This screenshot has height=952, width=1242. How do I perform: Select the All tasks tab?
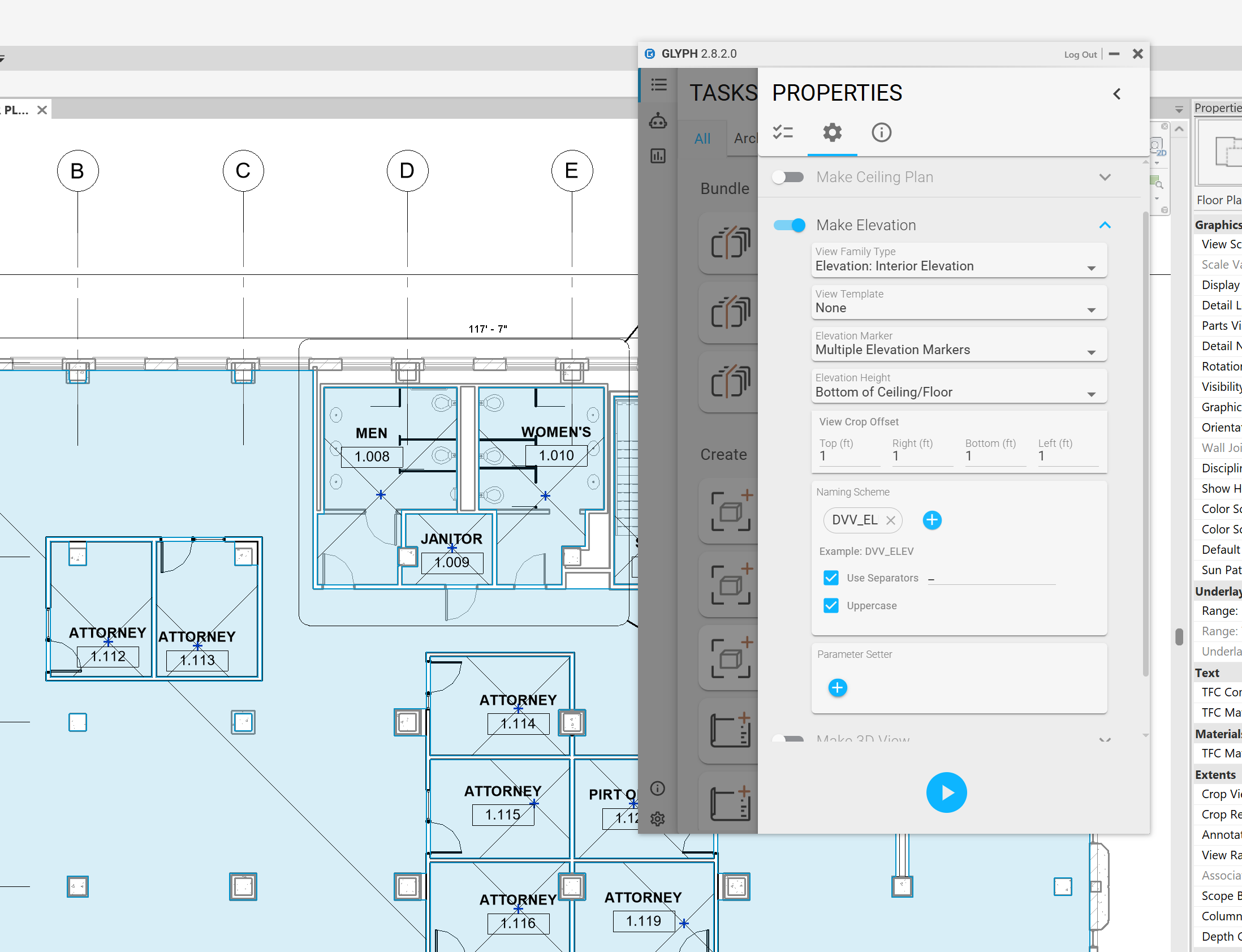pyautogui.click(x=702, y=138)
